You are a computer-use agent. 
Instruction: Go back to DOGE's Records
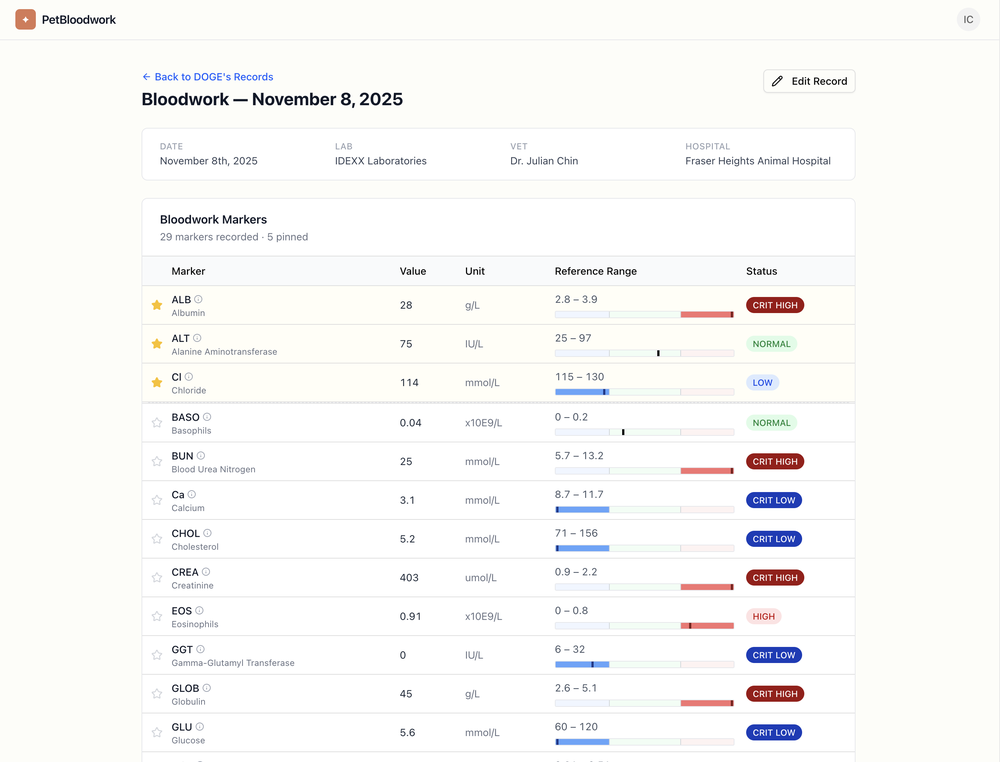208,77
